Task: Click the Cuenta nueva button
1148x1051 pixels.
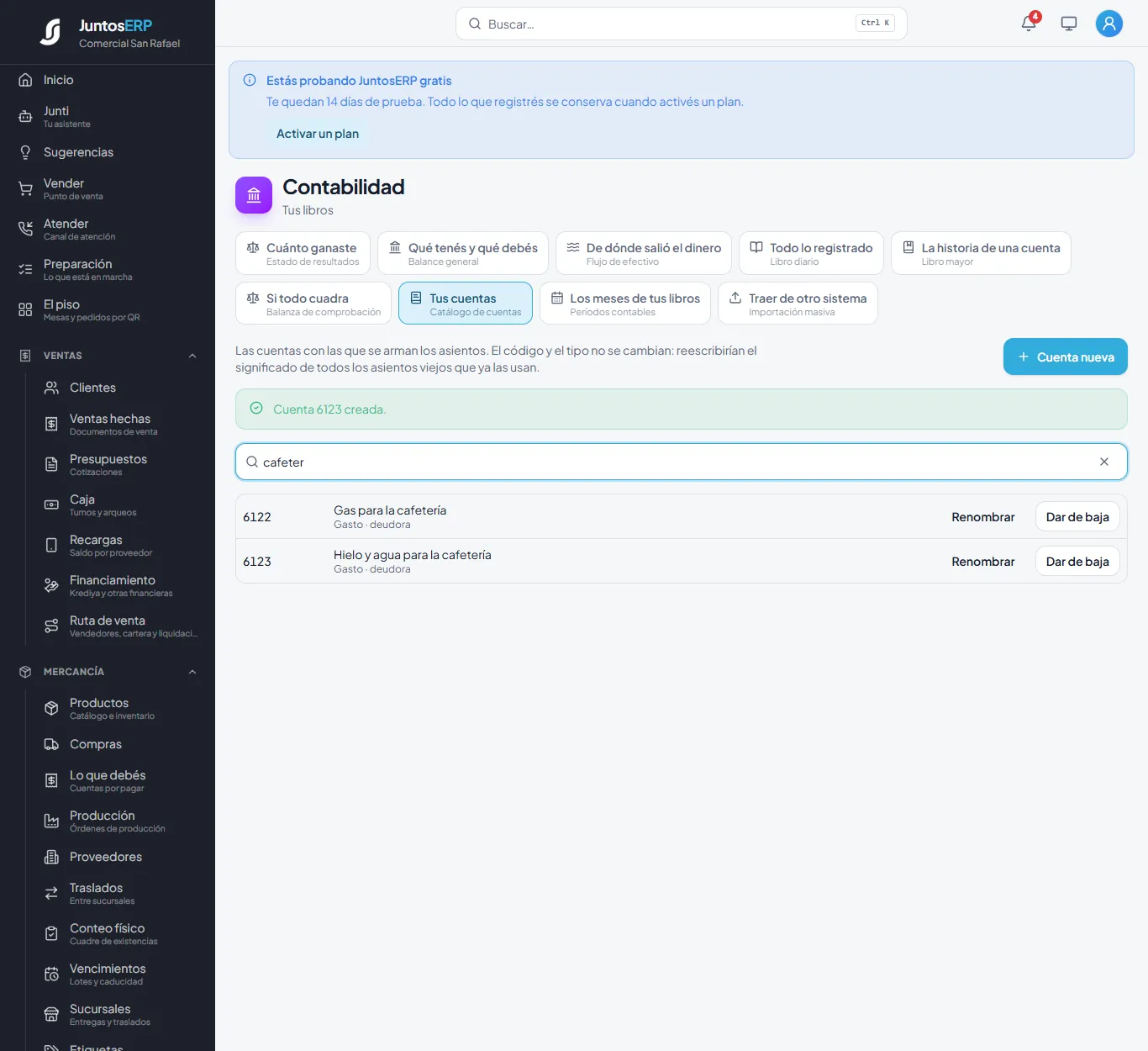Action: tap(1066, 357)
